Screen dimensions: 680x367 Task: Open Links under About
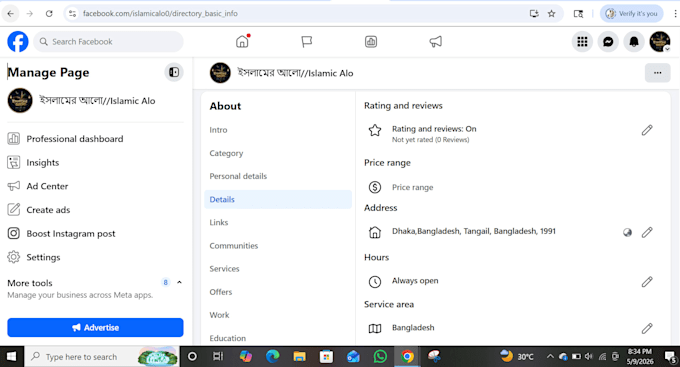(278, 223)
